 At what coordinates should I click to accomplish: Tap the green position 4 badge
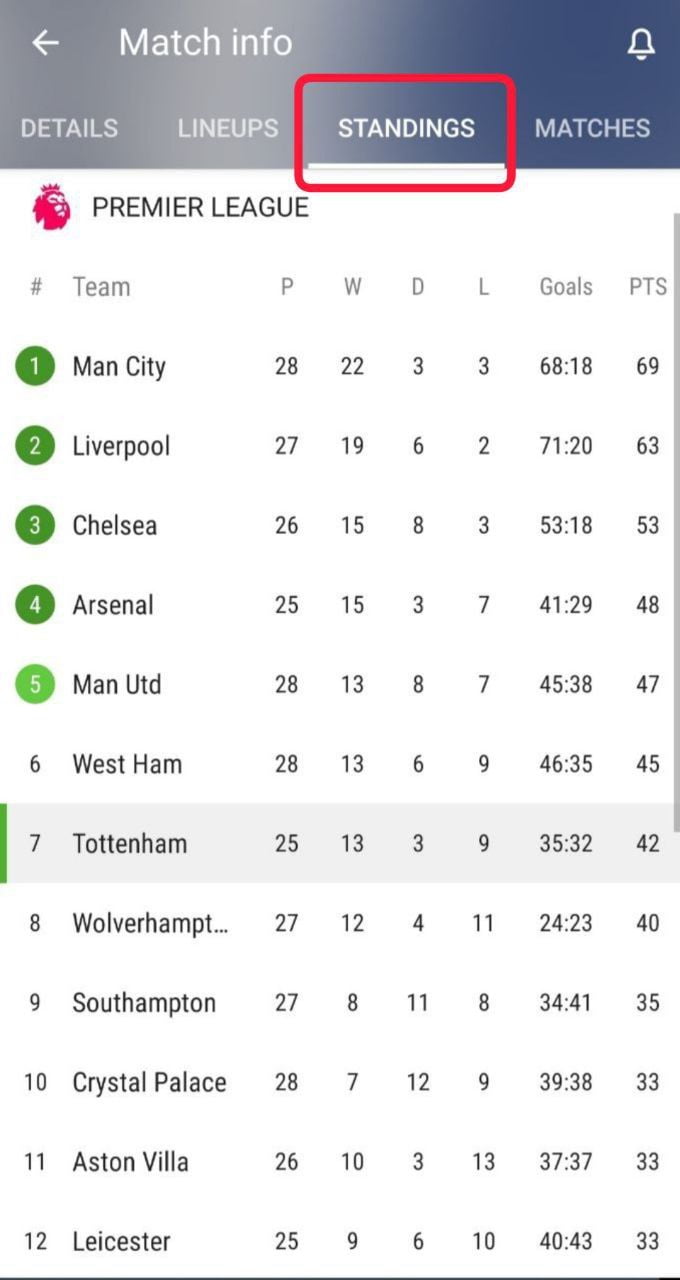pos(35,605)
